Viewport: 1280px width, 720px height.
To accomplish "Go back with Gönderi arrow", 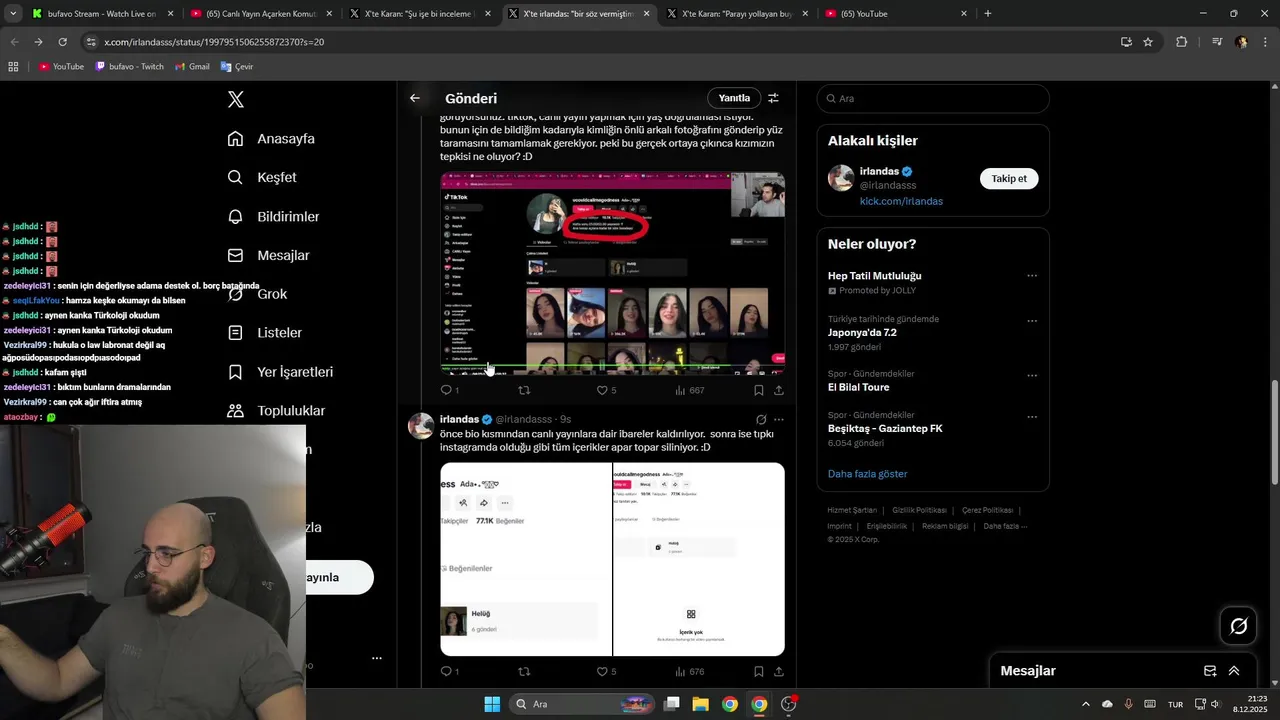I will 415,98.
